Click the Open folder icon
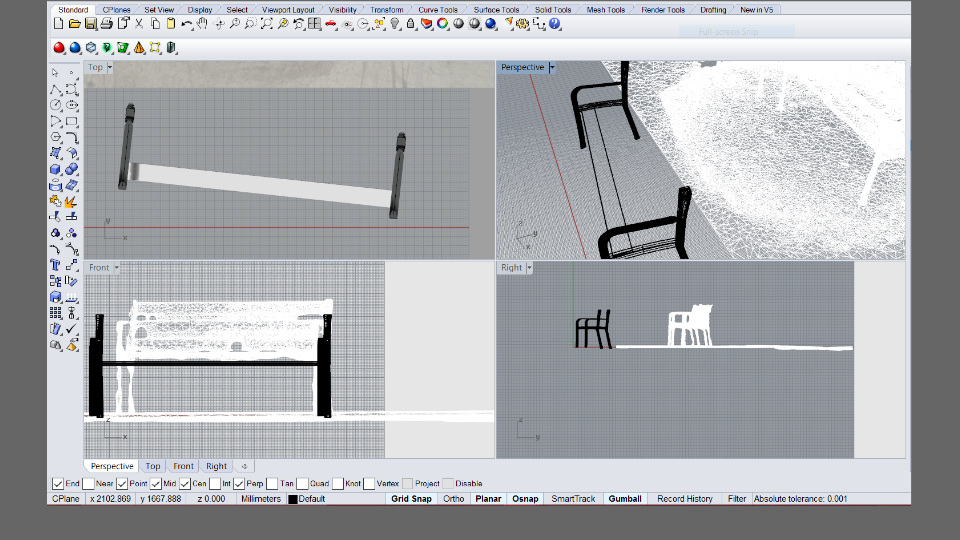This screenshot has width=960, height=540. [75, 23]
